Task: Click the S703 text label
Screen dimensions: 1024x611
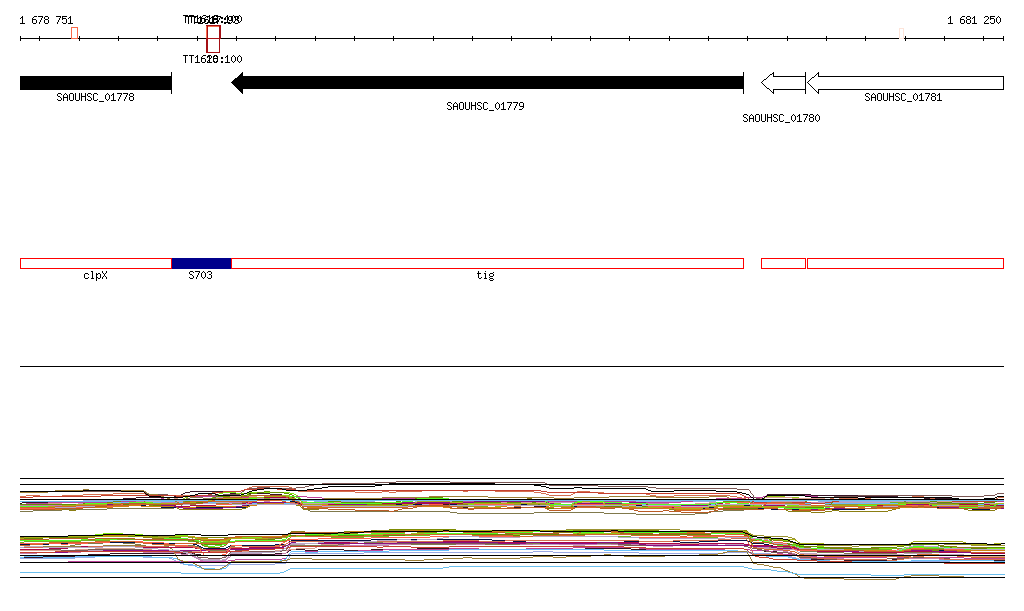Action: 200,275
